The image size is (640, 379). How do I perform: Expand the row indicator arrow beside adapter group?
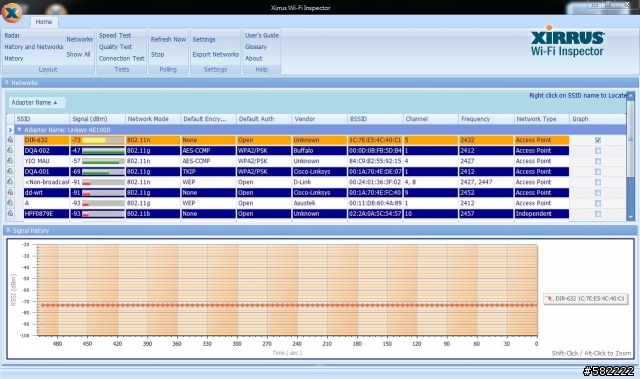coord(10,130)
